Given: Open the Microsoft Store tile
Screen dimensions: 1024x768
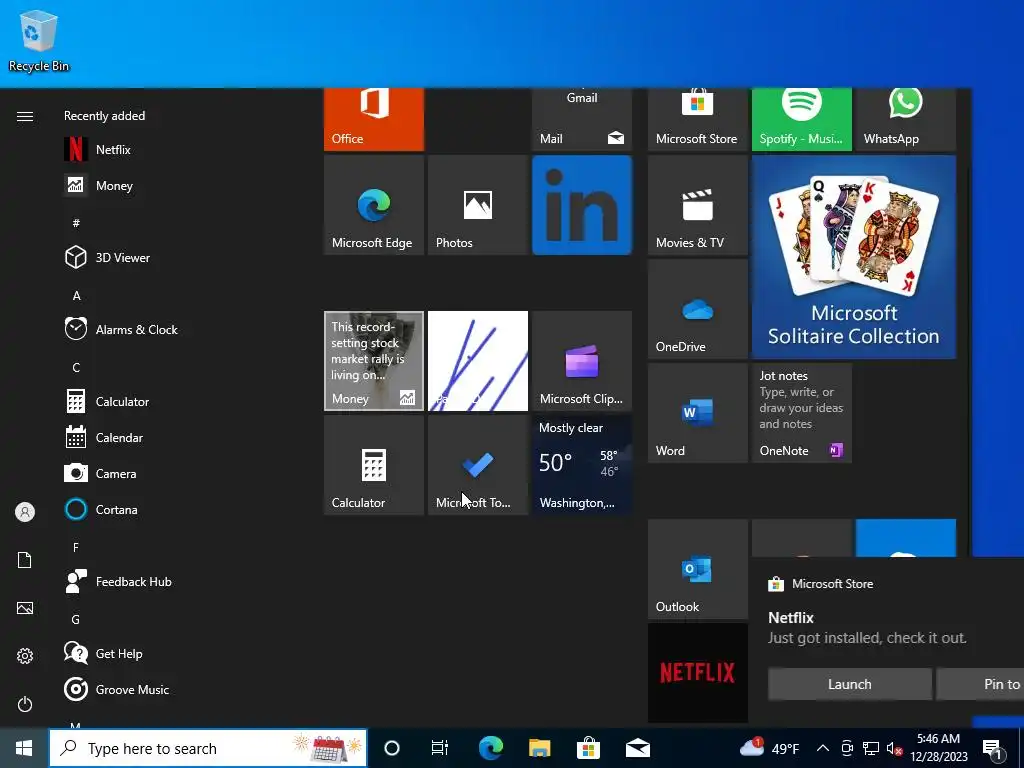Looking at the screenshot, I should click(x=697, y=120).
